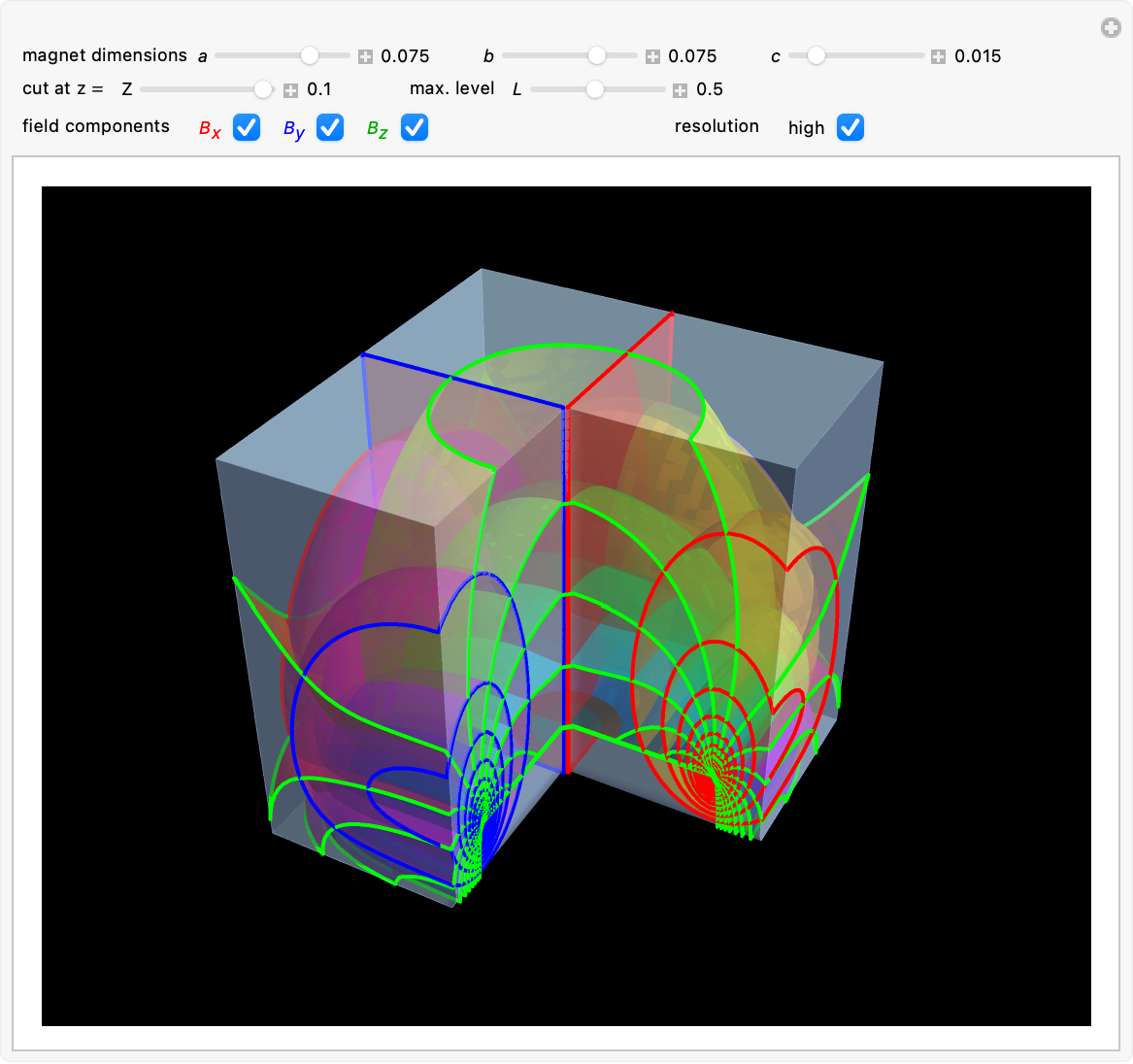Click the magnet dimension a slider thumb
The image size is (1133, 1064).
click(310, 56)
